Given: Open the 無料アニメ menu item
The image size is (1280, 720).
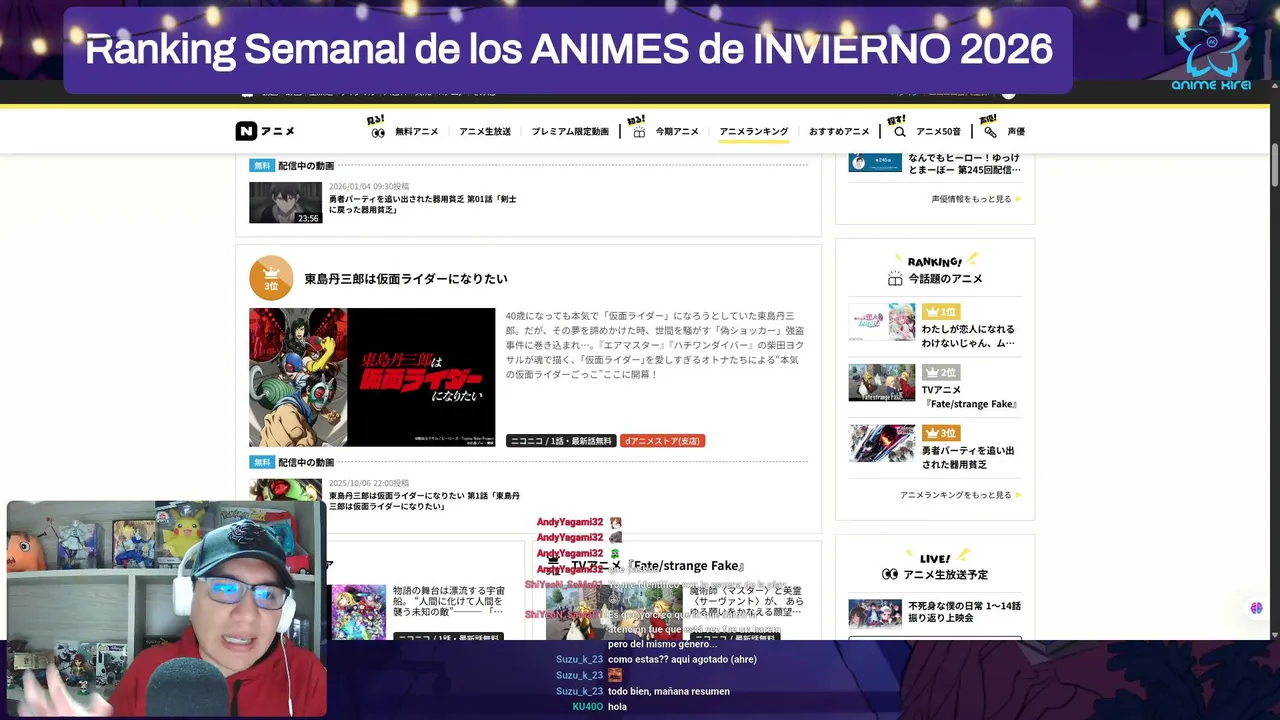Looking at the screenshot, I should (416, 132).
